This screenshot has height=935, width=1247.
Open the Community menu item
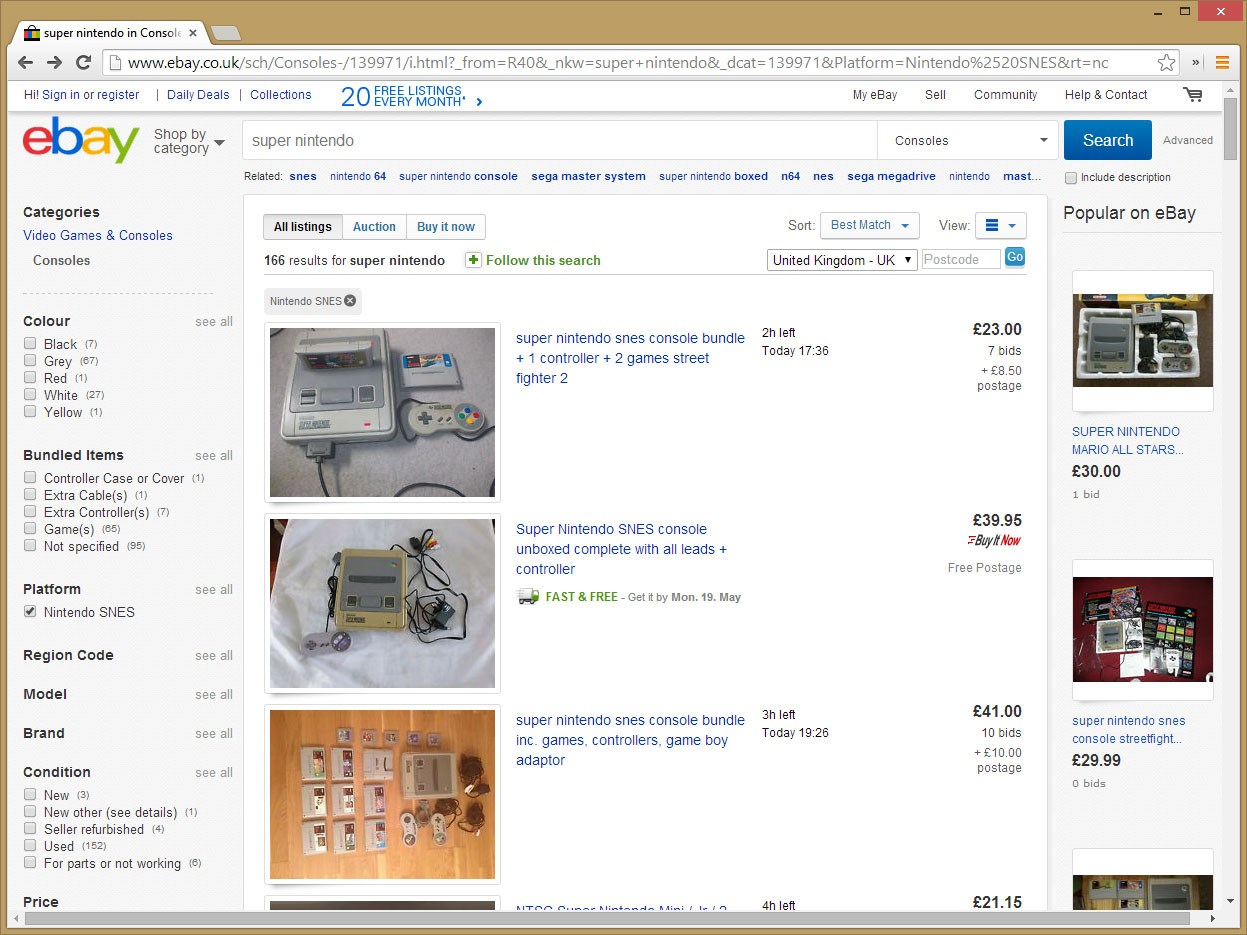1005,95
